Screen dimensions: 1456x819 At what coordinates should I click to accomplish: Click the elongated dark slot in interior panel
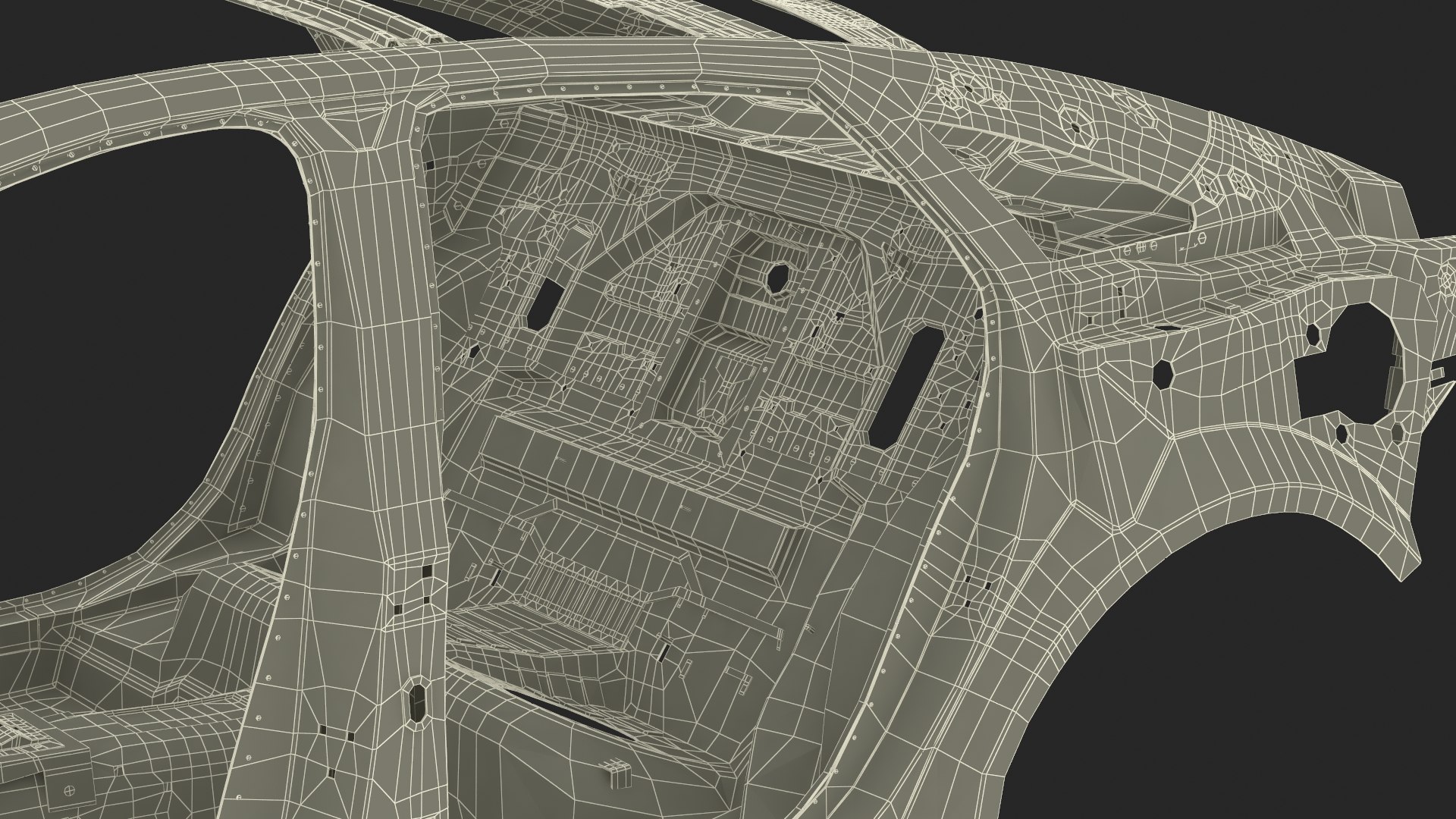coord(906,388)
